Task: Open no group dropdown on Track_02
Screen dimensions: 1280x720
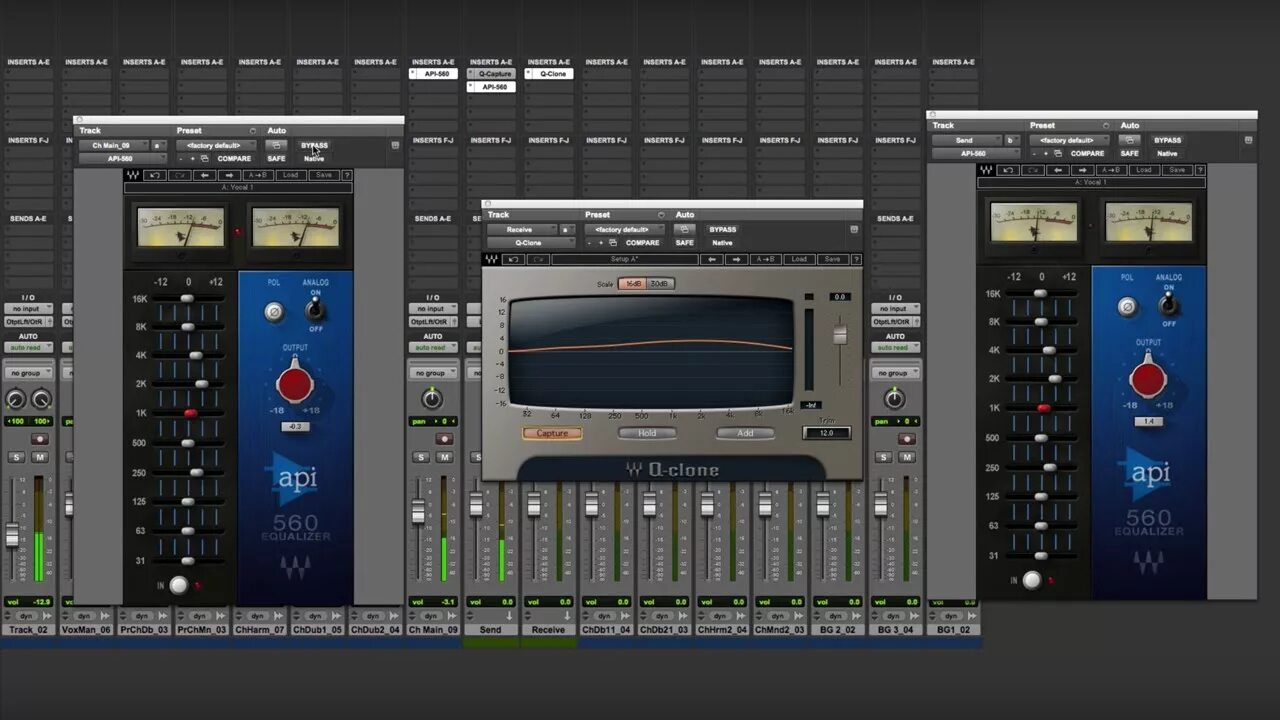Action: click(x=28, y=373)
